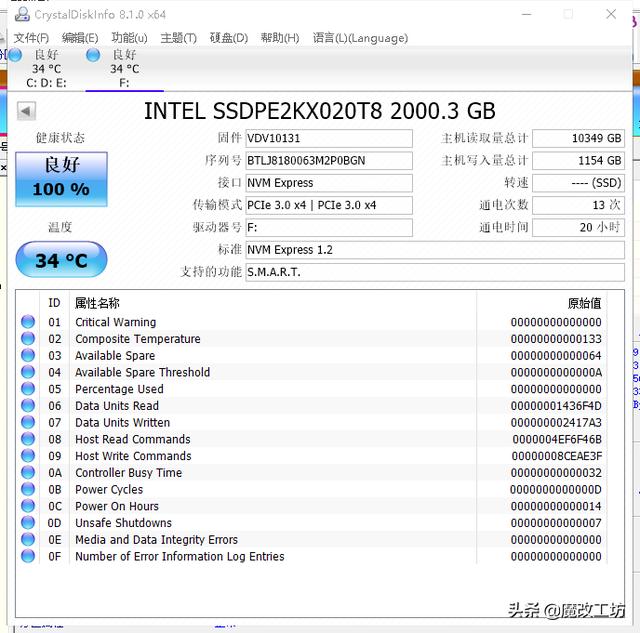Select Media and Data Integrity Errors text

tap(156, 540)
